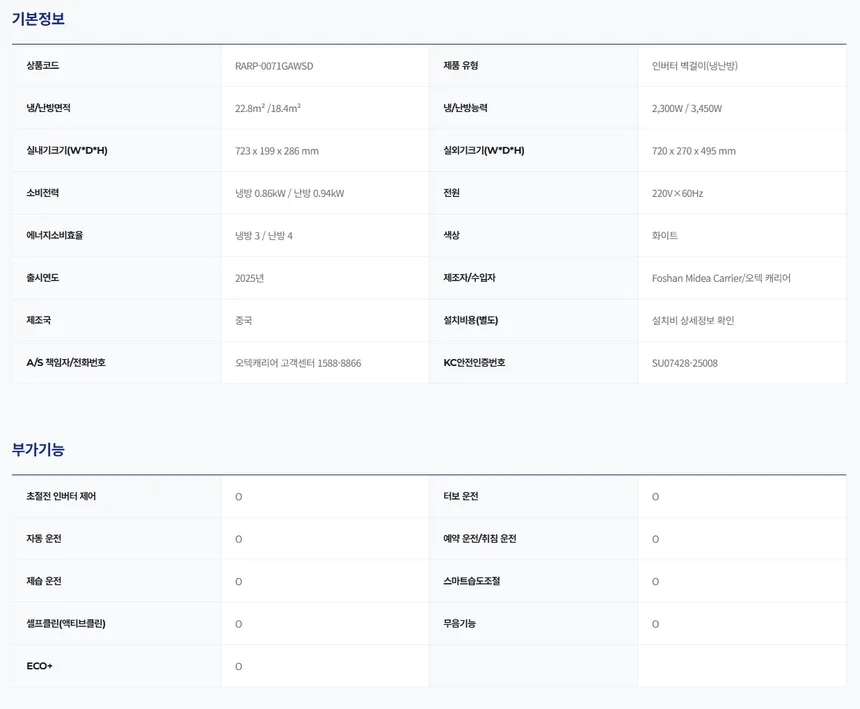Select the 제품 유형 label
Image resolution: width=860 pixels, height=709 pixels.
click(x=461, y=65)
